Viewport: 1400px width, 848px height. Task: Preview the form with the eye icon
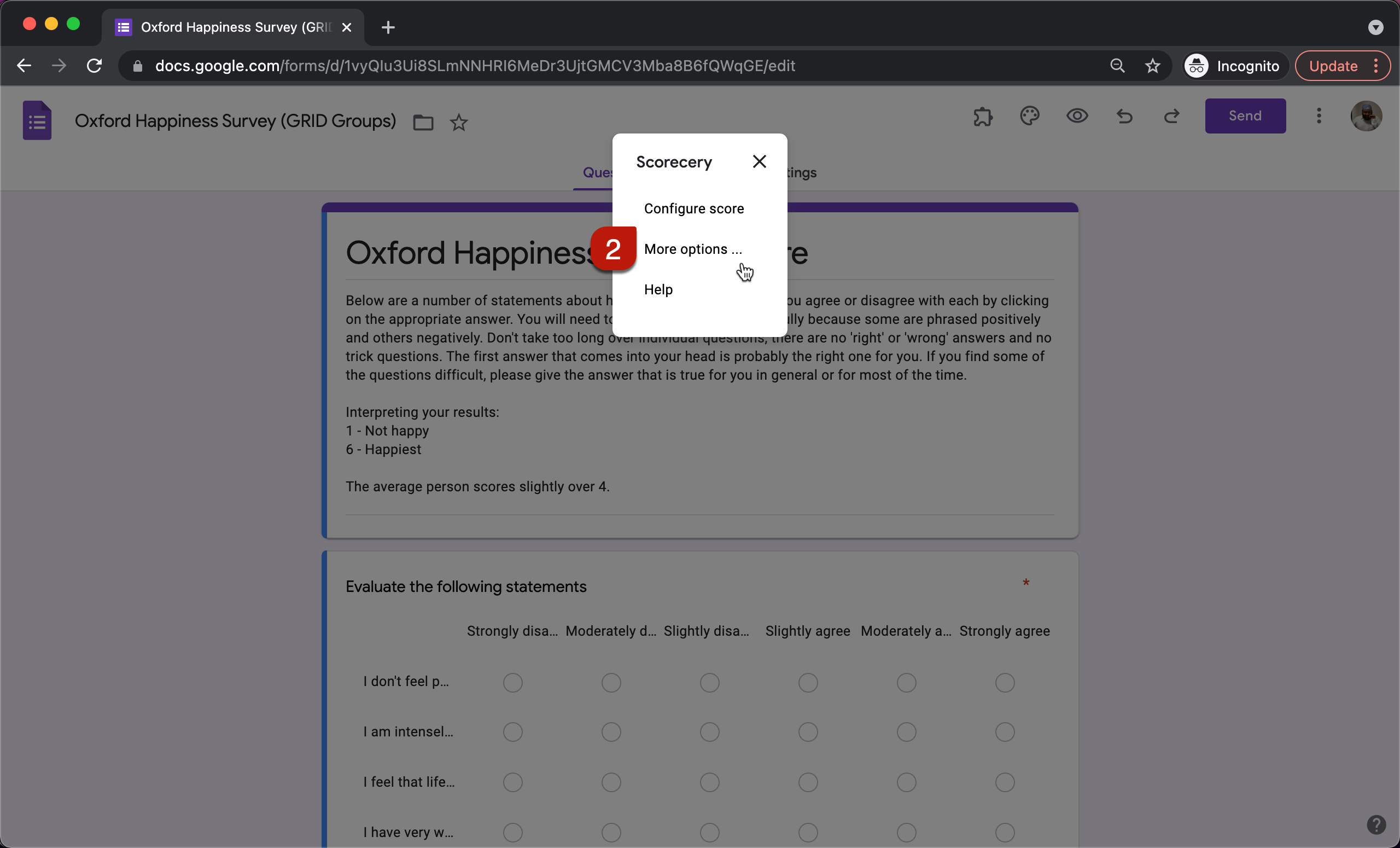(1077, 117)
